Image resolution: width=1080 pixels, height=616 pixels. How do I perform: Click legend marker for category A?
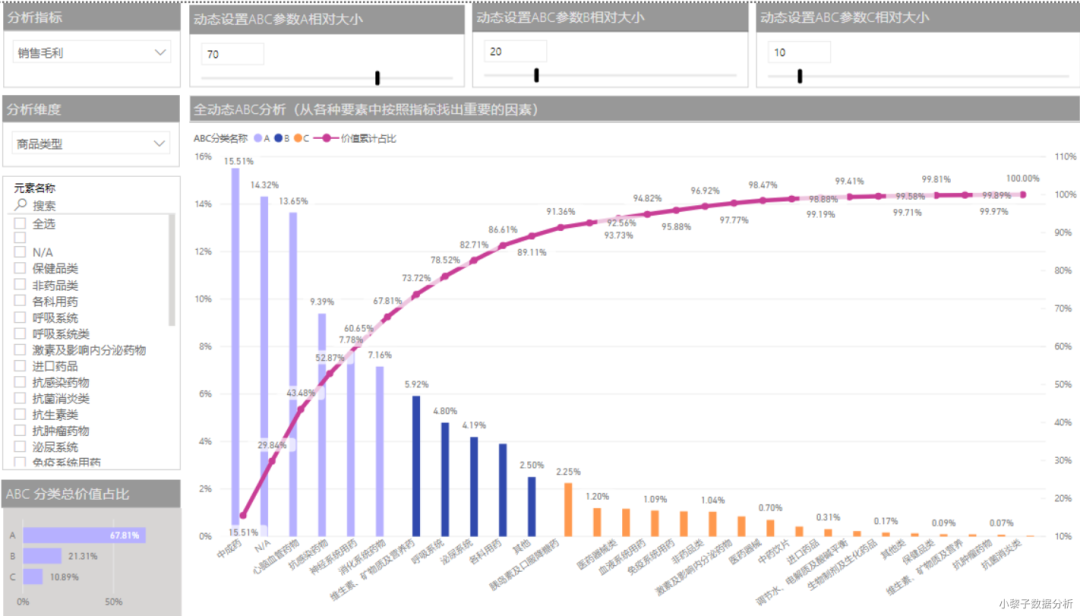click(258, 138)
